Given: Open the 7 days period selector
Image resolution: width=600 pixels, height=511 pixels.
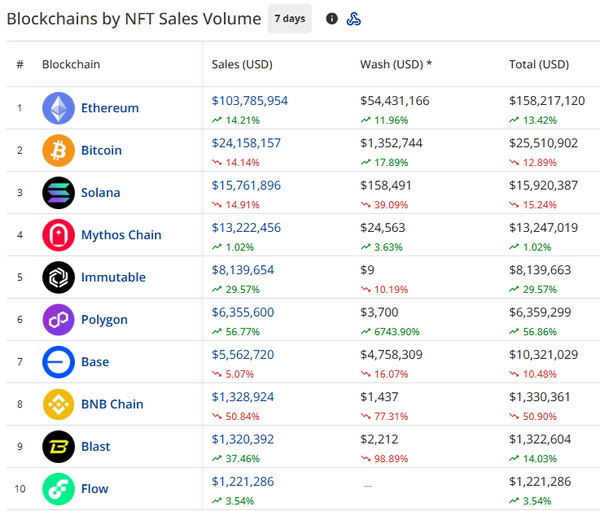Looking at the screenshot, I should pos(290,19).
